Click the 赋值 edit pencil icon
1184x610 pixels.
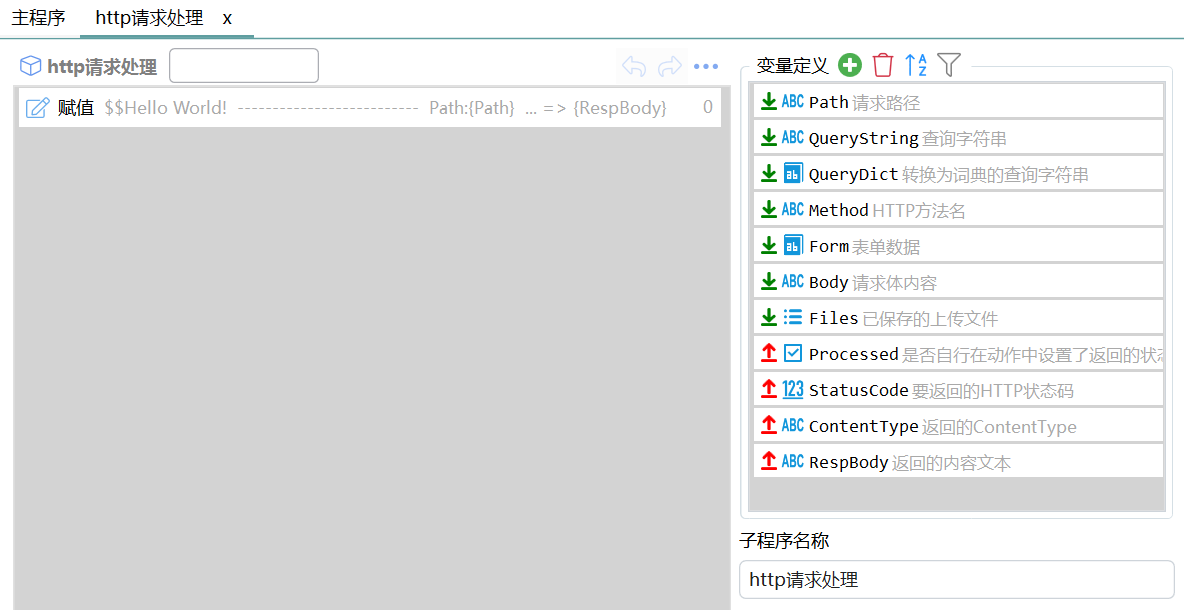38,108
